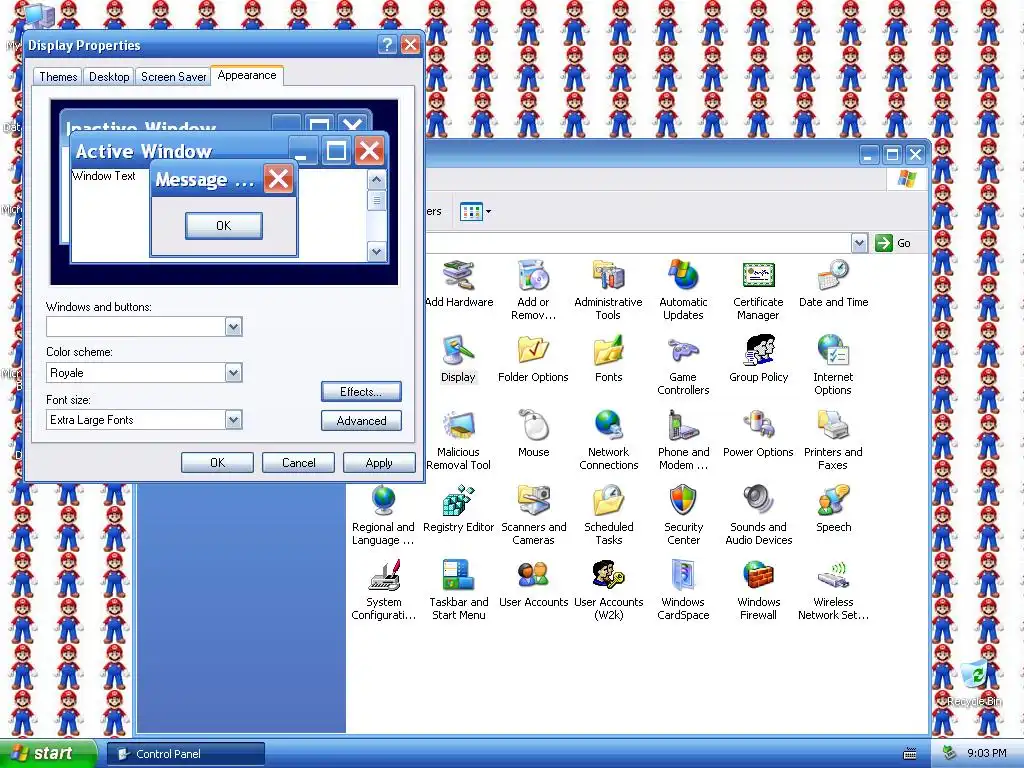This screenshot has height=768, width=1024.
Task: Open Printers and Faxes icon
Action: (833, 440)
